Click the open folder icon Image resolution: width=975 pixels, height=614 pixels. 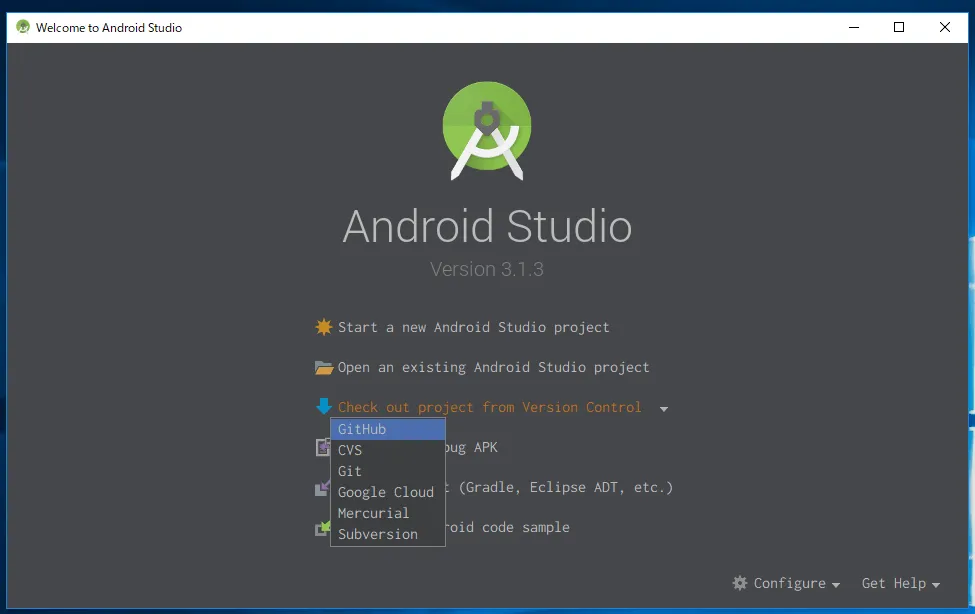(x=323, y=367)
